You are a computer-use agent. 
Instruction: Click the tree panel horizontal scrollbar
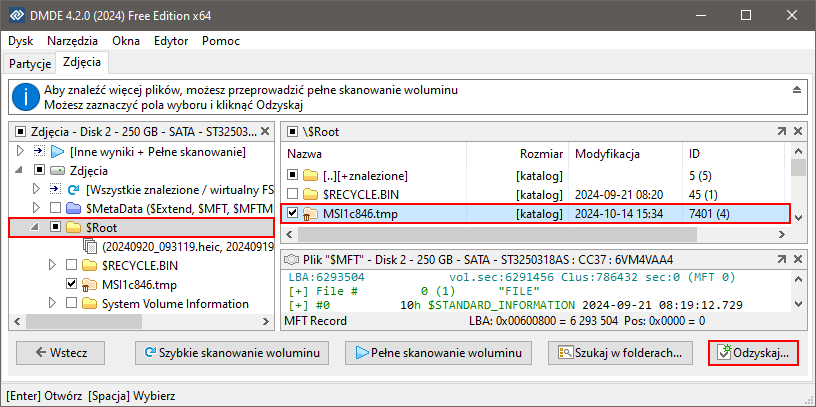140,321
